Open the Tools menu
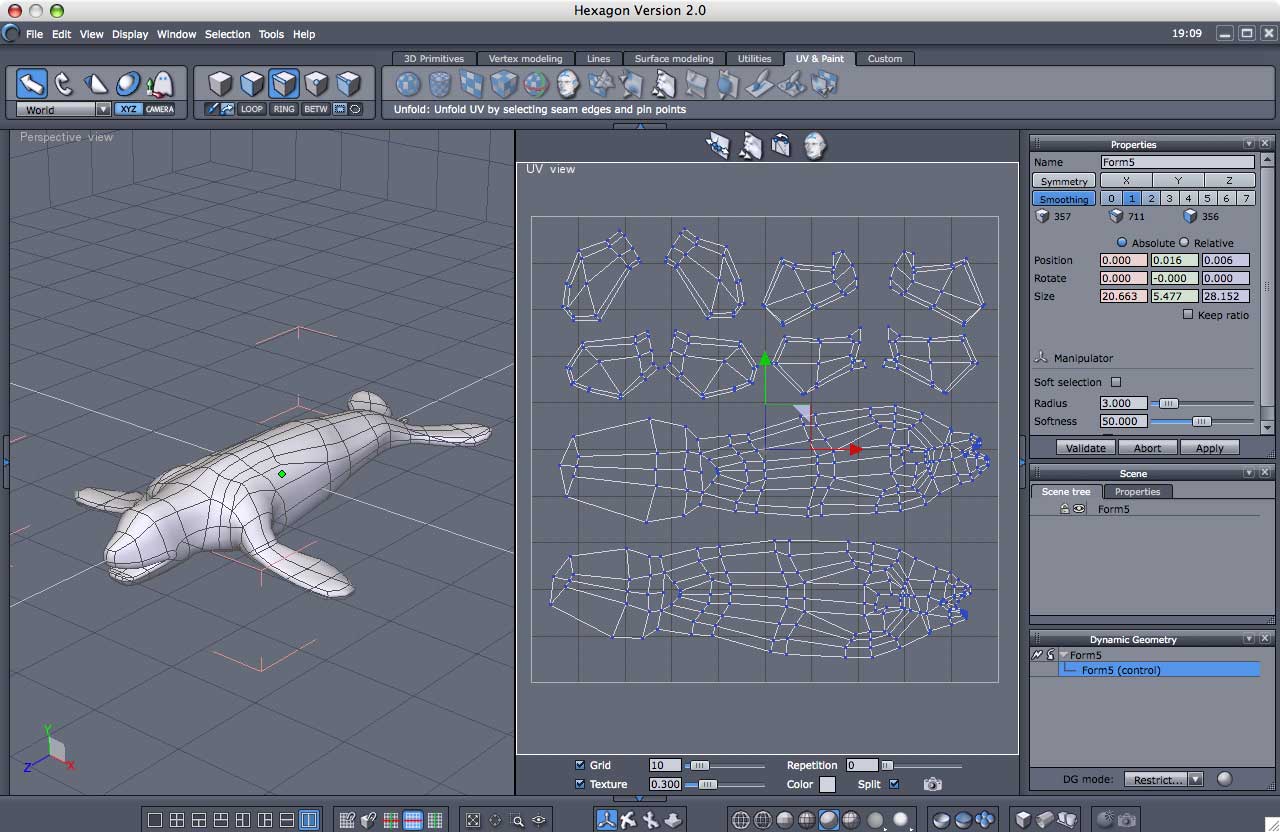The width and height of the screenshot is (1280, 832). tap(271, 34)
